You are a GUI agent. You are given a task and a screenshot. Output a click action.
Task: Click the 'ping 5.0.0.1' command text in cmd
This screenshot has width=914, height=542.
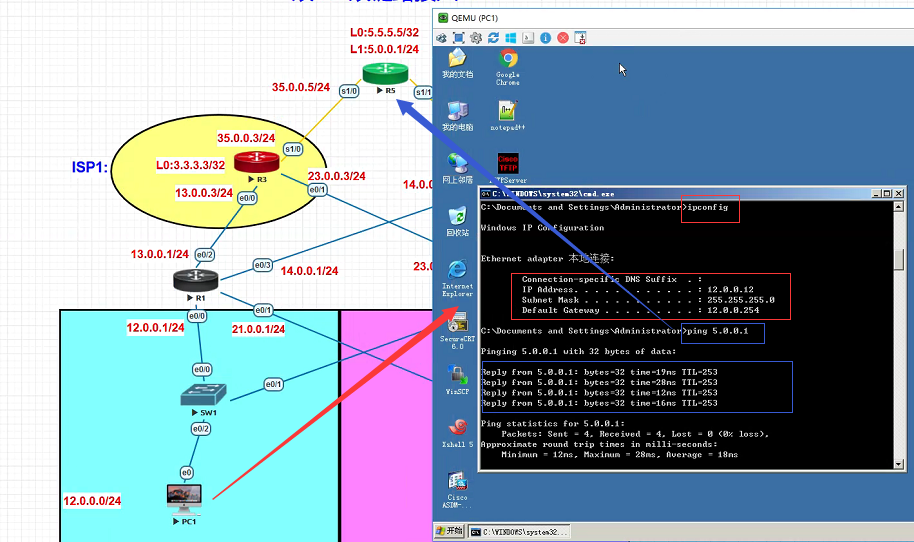click(x=718, y=331)
